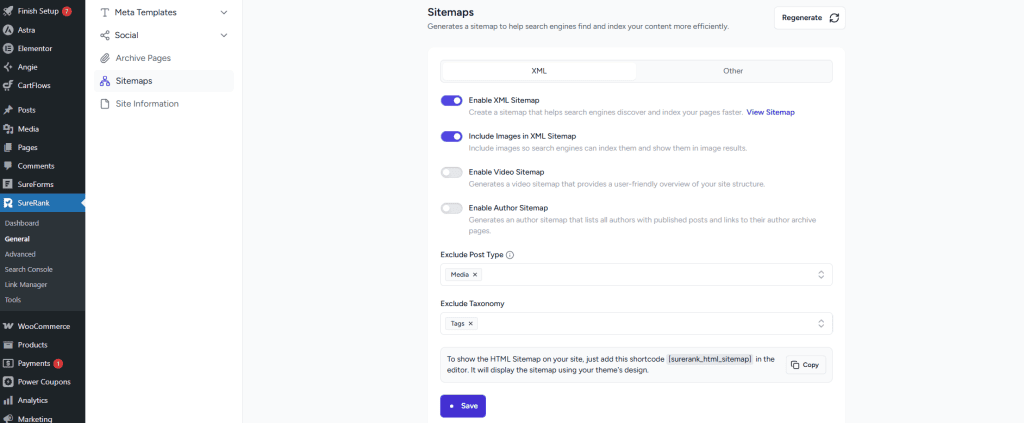Click the View Sitemap link

[770, 112]
